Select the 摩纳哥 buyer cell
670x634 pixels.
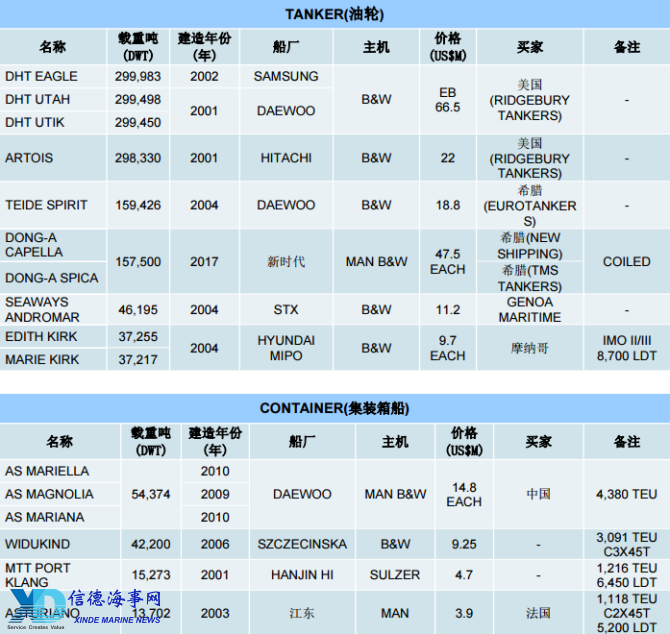coord(529,348)
